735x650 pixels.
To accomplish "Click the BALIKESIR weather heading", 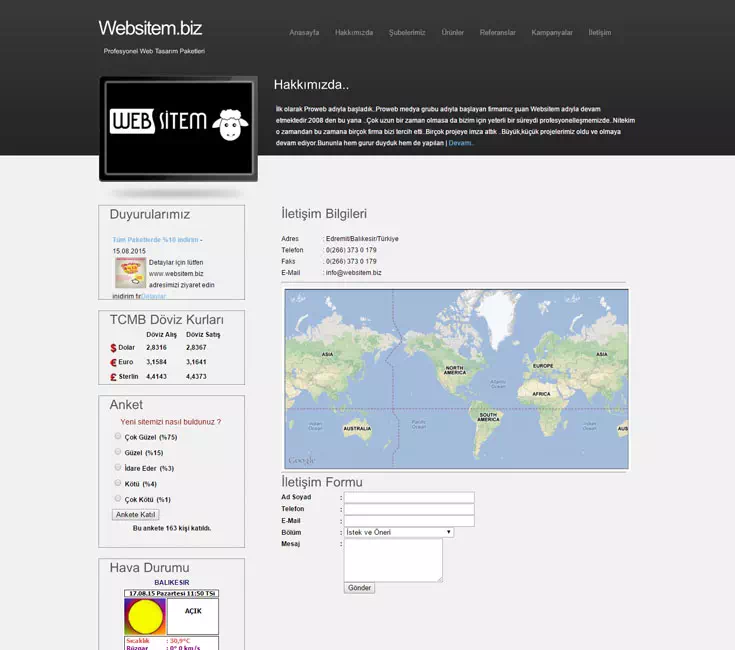I will [x=172, y=582].
